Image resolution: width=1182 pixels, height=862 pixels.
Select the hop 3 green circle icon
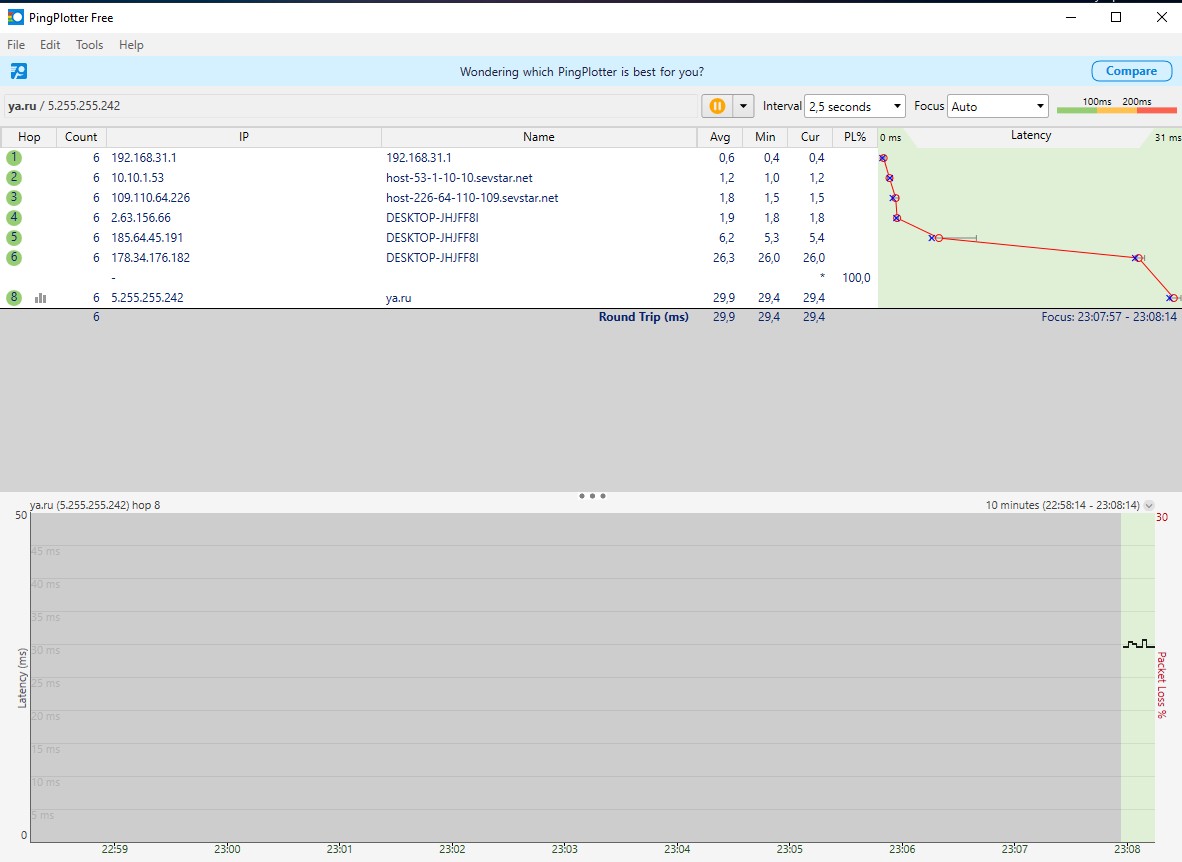pyautogui.click(x=14, y=198)
